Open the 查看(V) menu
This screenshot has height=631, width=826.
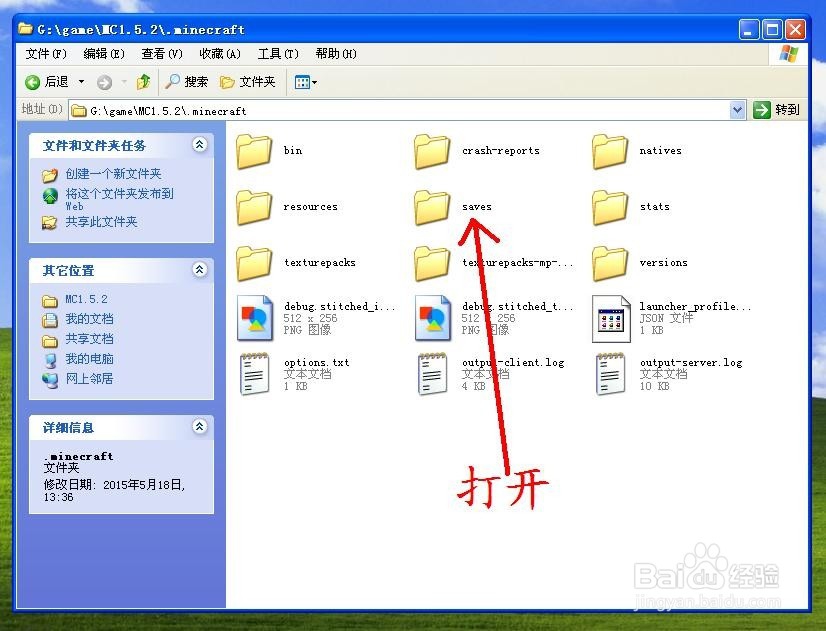coord(162,54)
